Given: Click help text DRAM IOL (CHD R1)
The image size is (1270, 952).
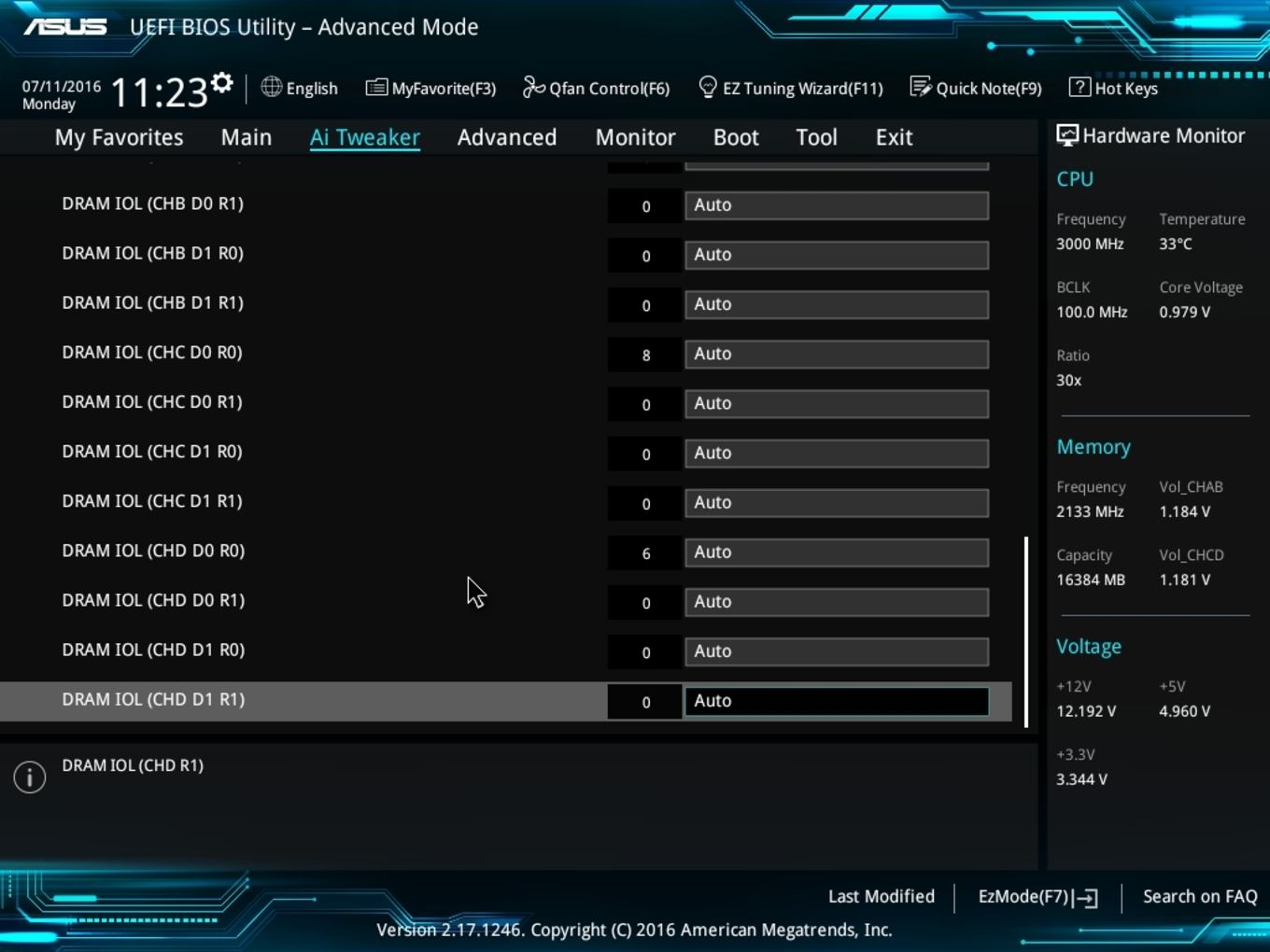Looking at the screenshot, I should 133,765.
